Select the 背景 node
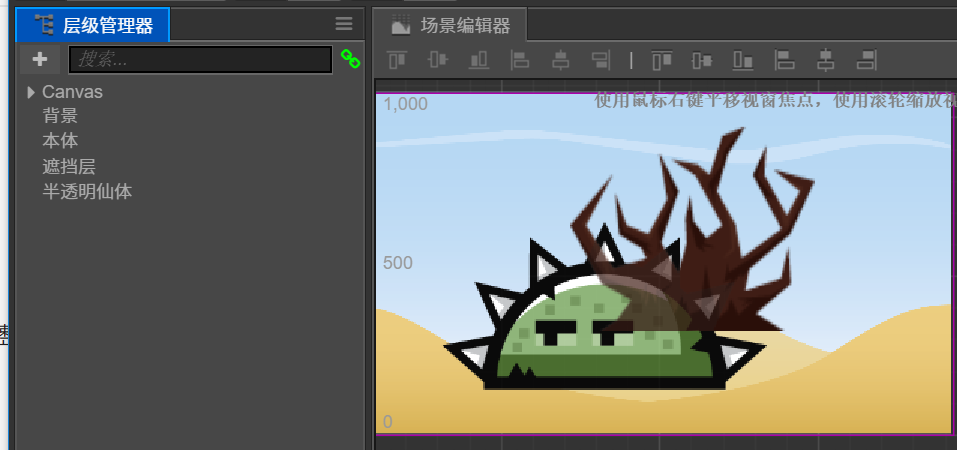957x450 pixels. click(x=60, y=115)
